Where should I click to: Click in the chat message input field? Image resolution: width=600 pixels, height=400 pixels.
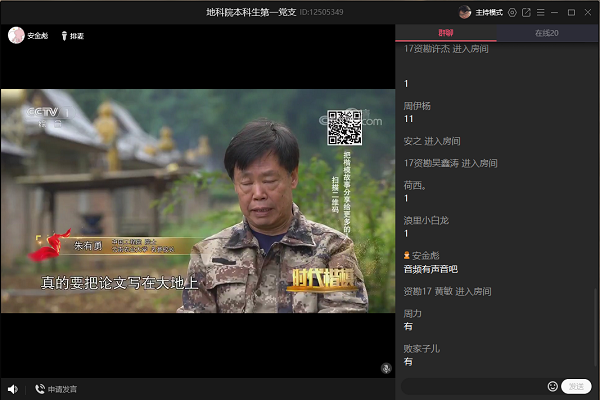[472, 386]
